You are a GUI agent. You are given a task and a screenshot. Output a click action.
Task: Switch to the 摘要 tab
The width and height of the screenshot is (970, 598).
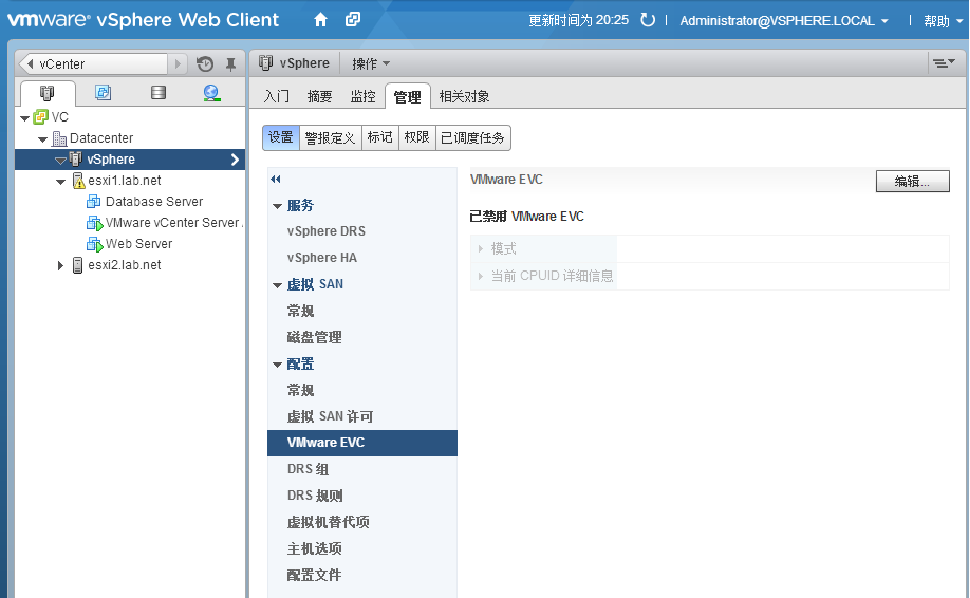point(320,96)
